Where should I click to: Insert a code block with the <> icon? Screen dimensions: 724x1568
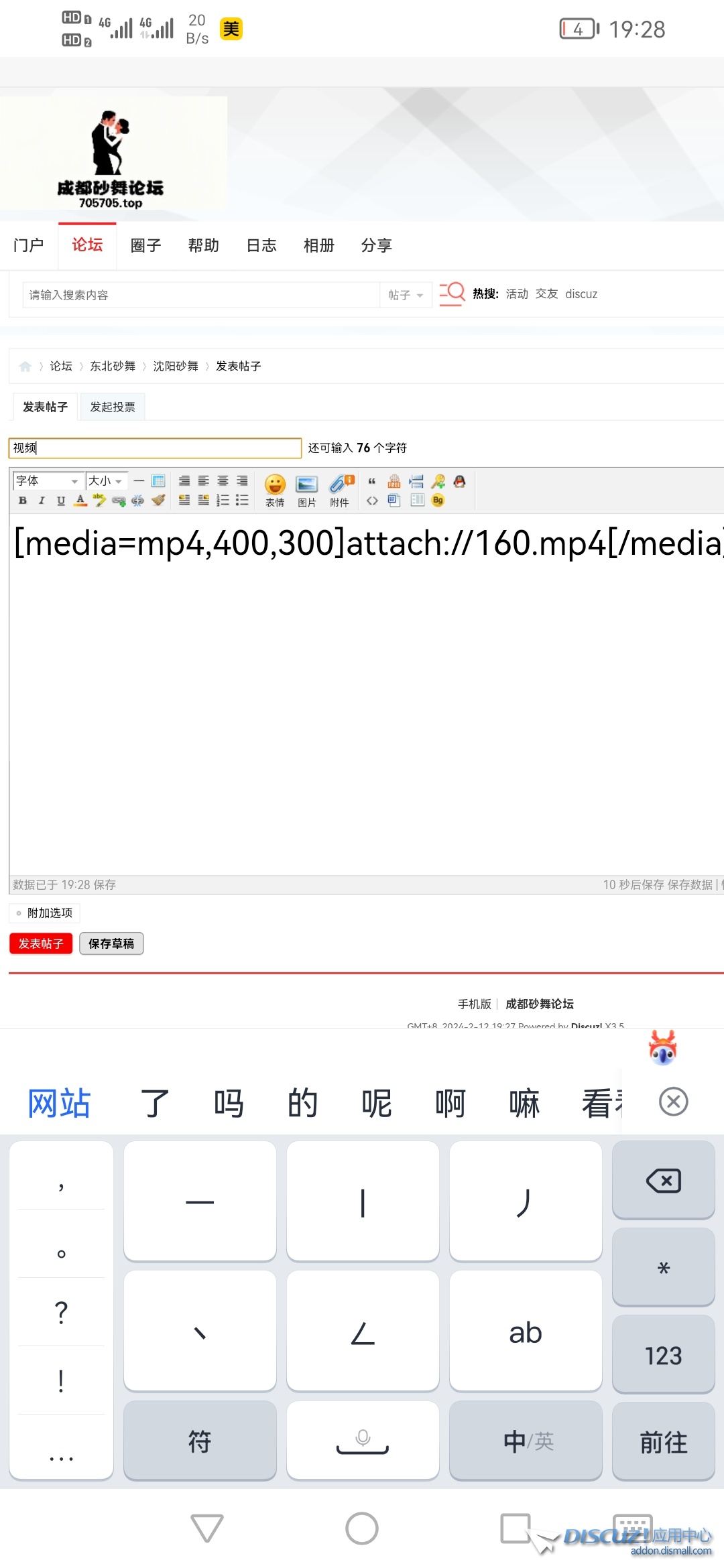pos(372,501)
